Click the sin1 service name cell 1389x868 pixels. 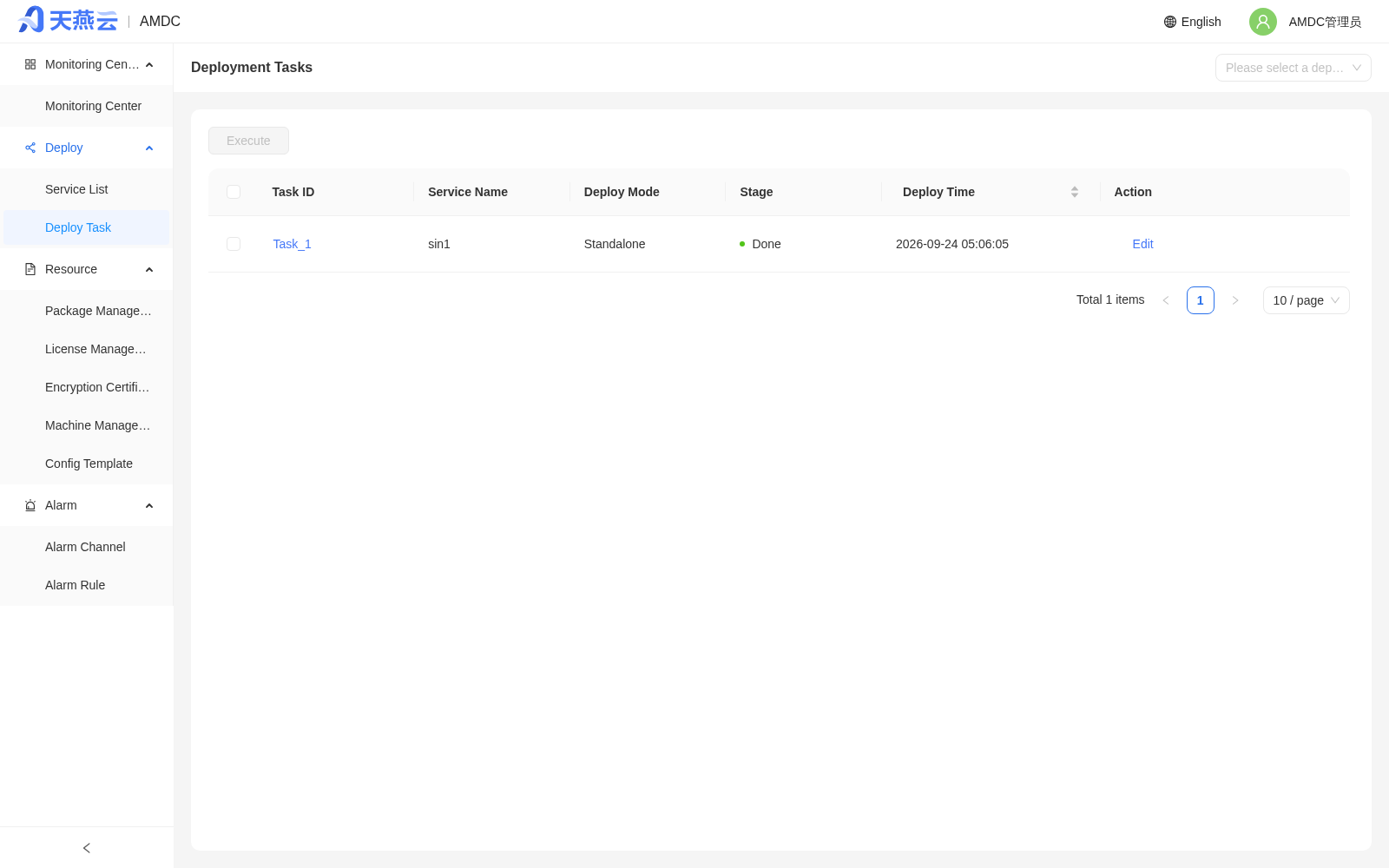point(439,244)
